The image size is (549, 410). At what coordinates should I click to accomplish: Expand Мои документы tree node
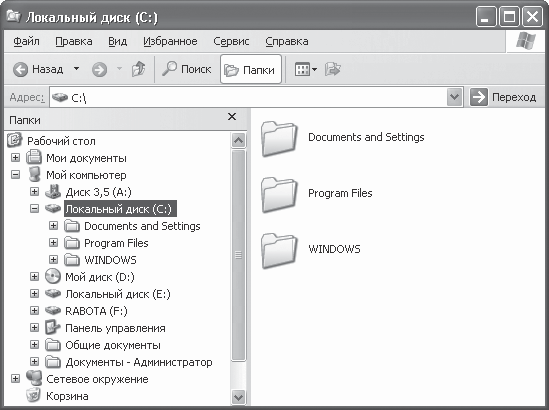tap(15, 158)
